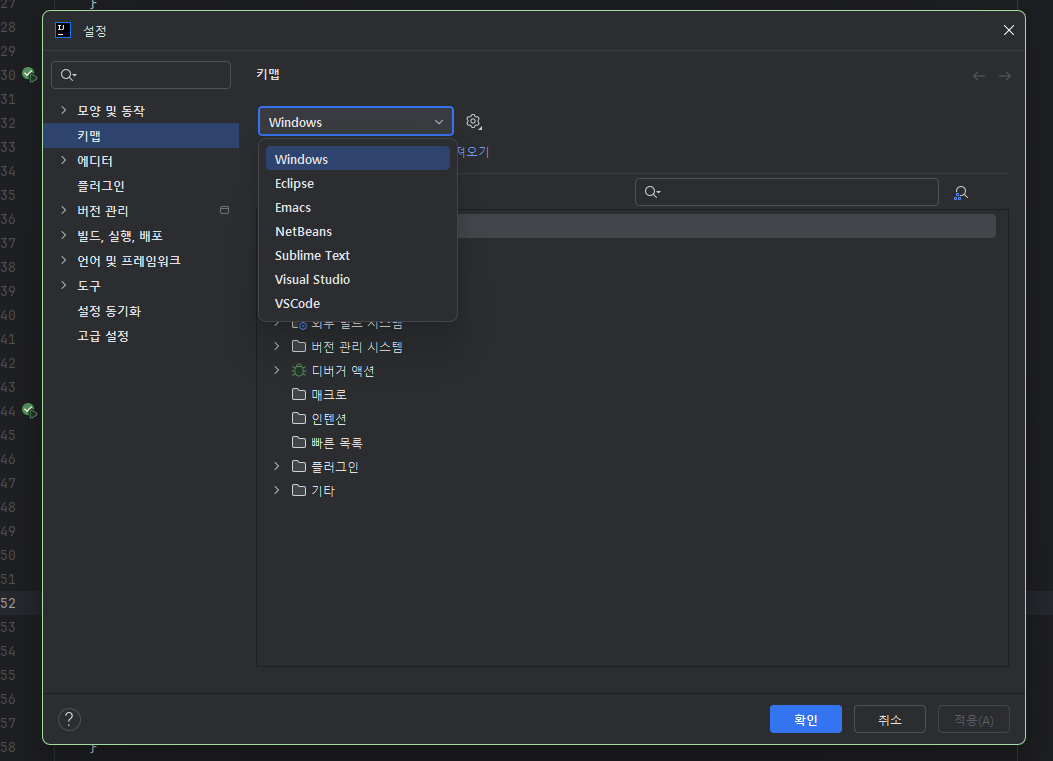This screenshot has width=1053, height=761.
Task: Switch keymap to VSCode
Action: click(357, 304)
